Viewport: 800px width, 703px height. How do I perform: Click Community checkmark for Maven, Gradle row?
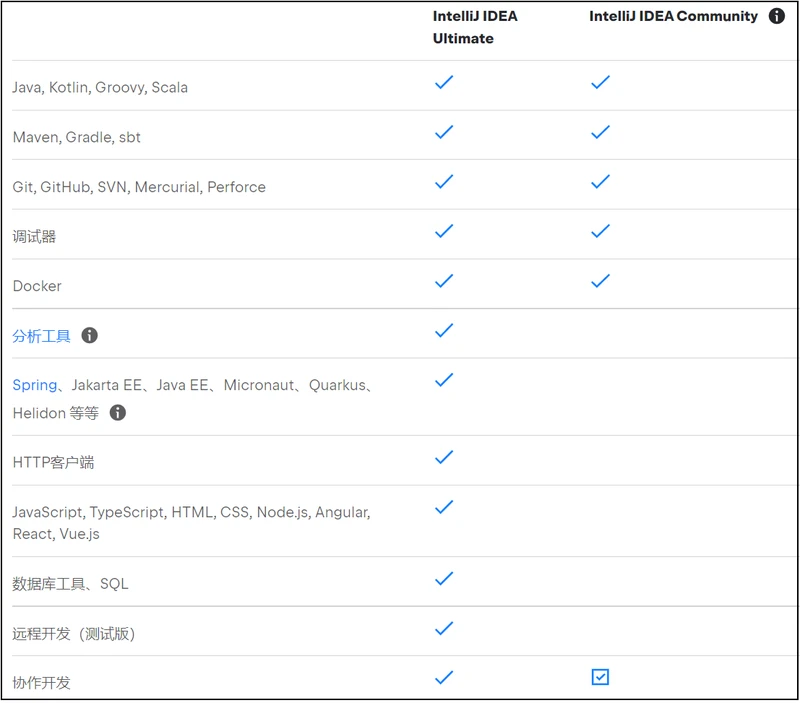click(600, 132)
